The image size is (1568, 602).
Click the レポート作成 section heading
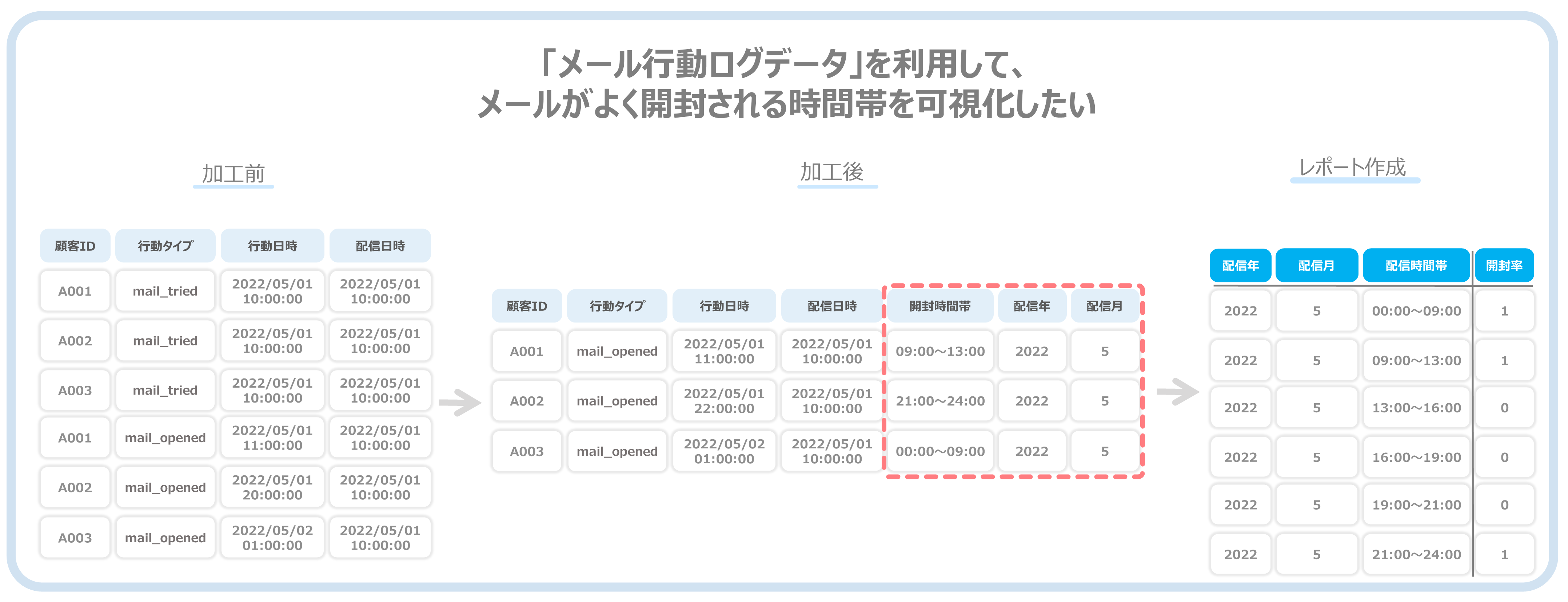point(1353,166)
